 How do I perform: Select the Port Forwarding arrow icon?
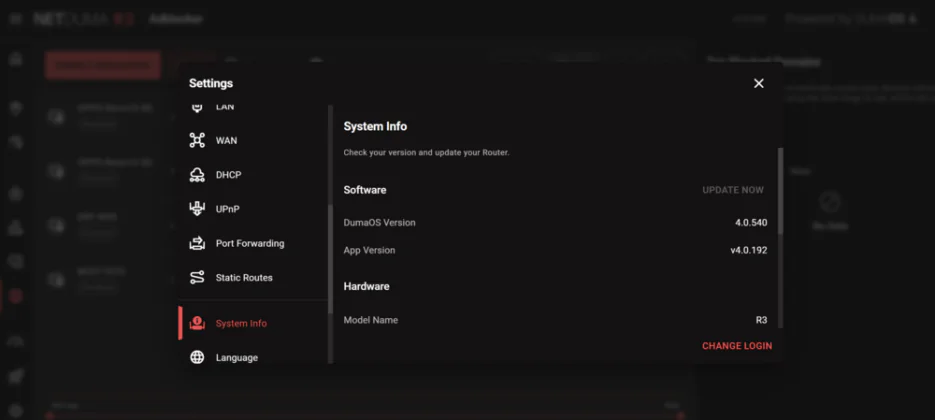point(197,243)
